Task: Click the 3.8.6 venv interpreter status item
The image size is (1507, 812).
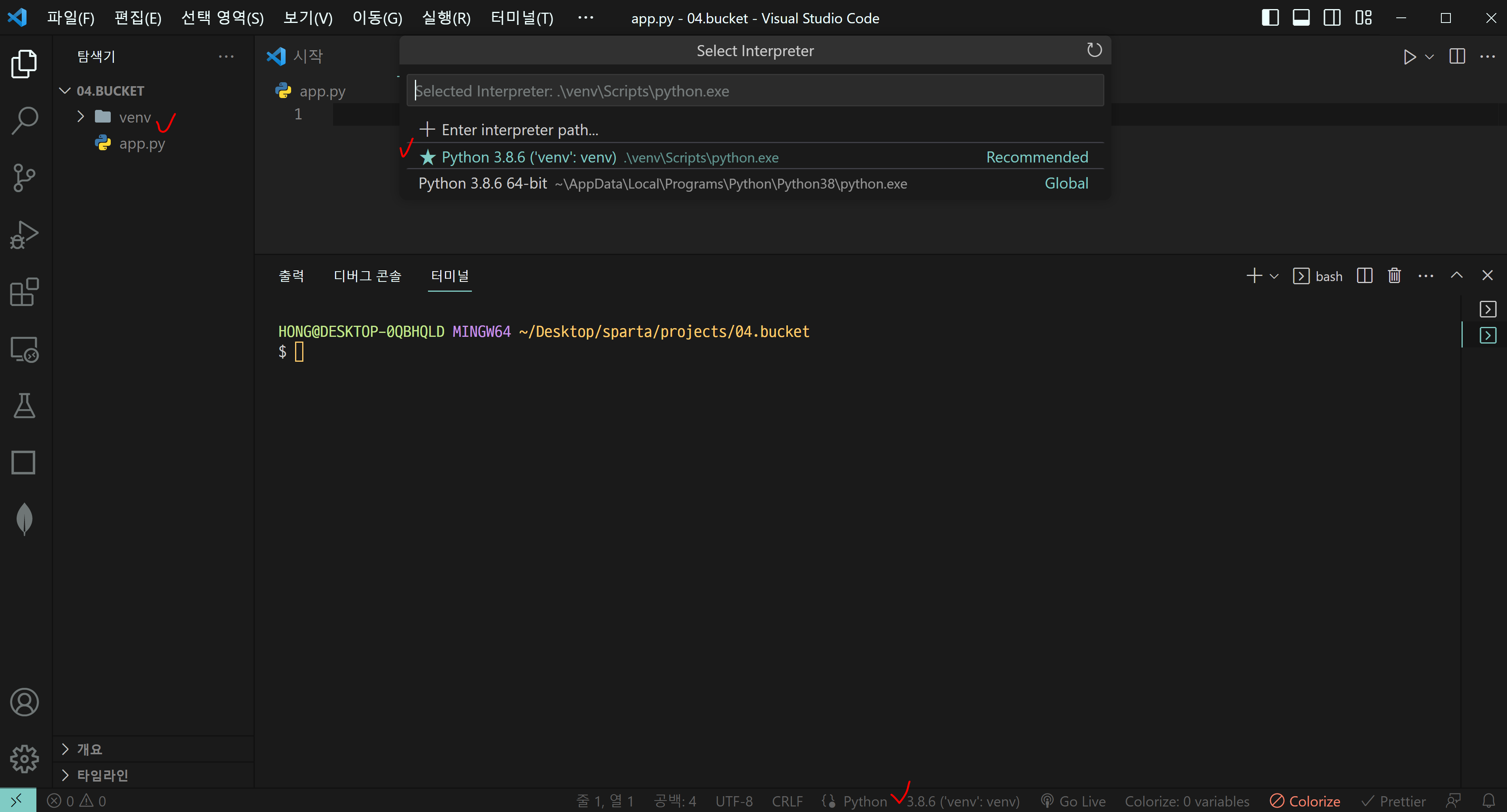Action: [x=962, y=801]
